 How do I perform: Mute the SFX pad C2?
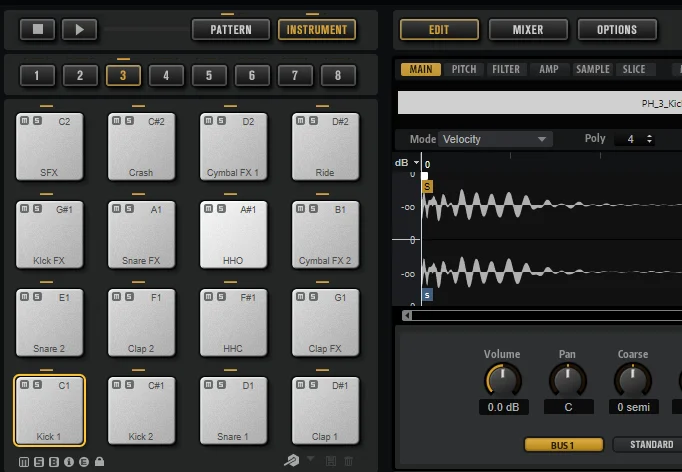[x=25, y=121]
